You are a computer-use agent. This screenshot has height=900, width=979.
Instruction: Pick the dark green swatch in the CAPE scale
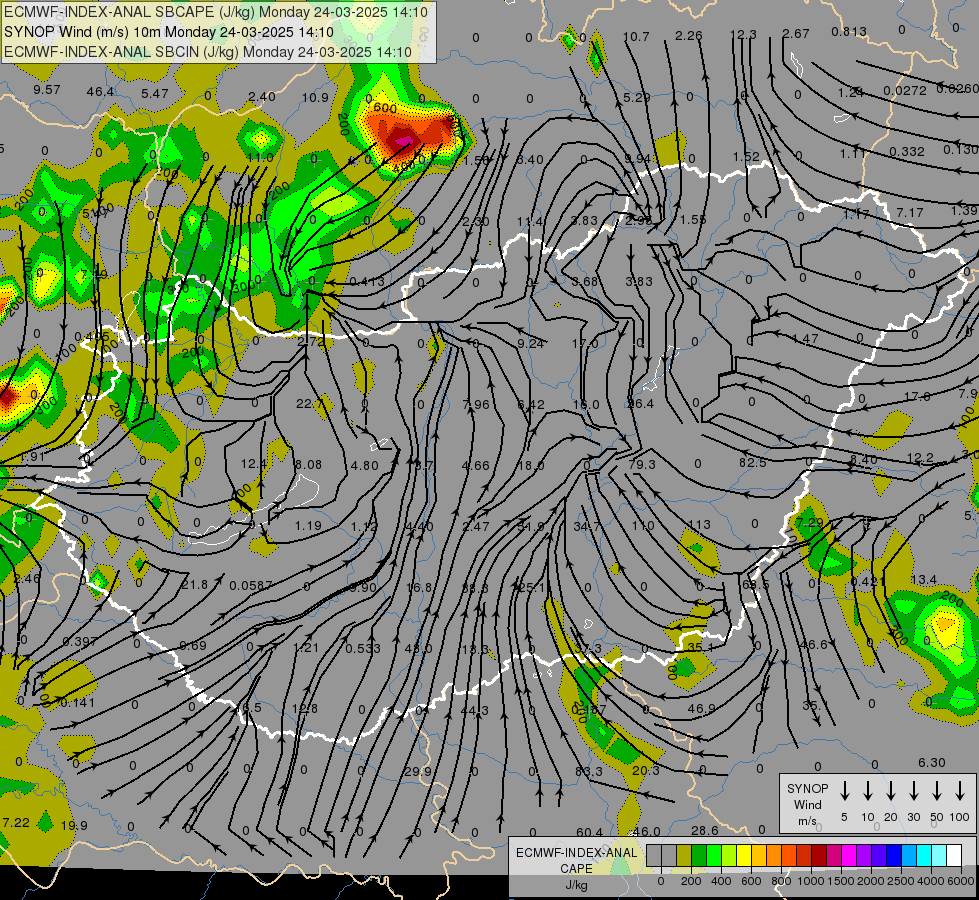(x=699, y=855)
